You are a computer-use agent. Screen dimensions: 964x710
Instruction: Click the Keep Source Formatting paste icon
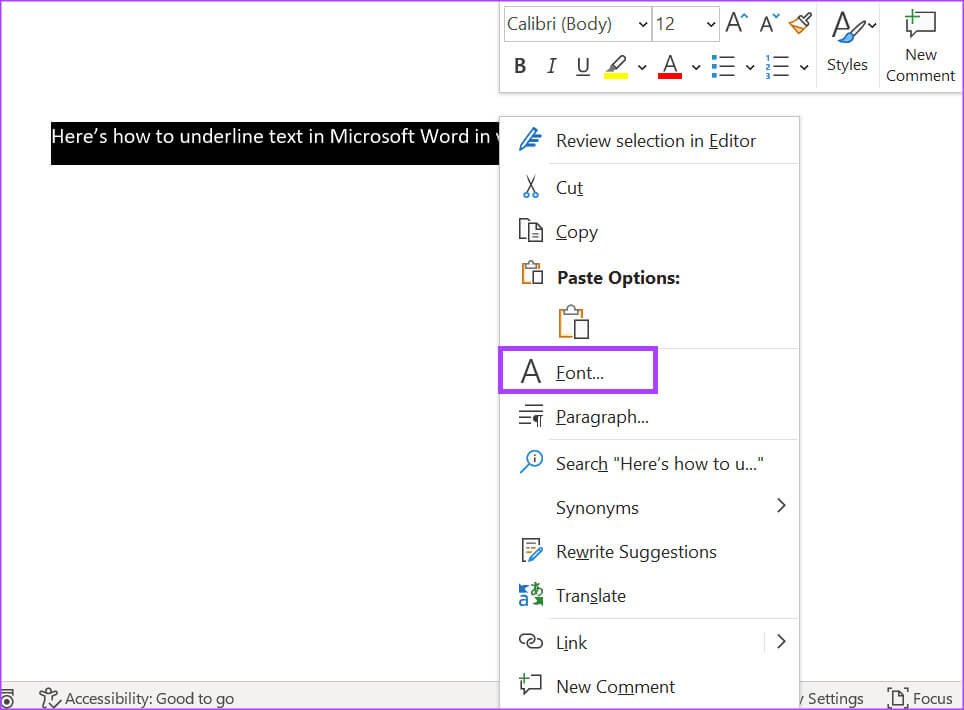[573, 322]
